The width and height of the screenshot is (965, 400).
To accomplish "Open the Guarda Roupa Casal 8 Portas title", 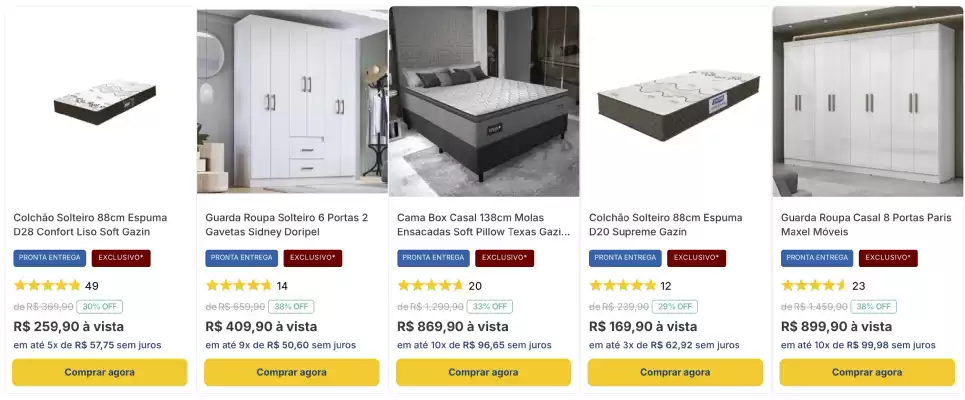I will (x=867, y=225).
